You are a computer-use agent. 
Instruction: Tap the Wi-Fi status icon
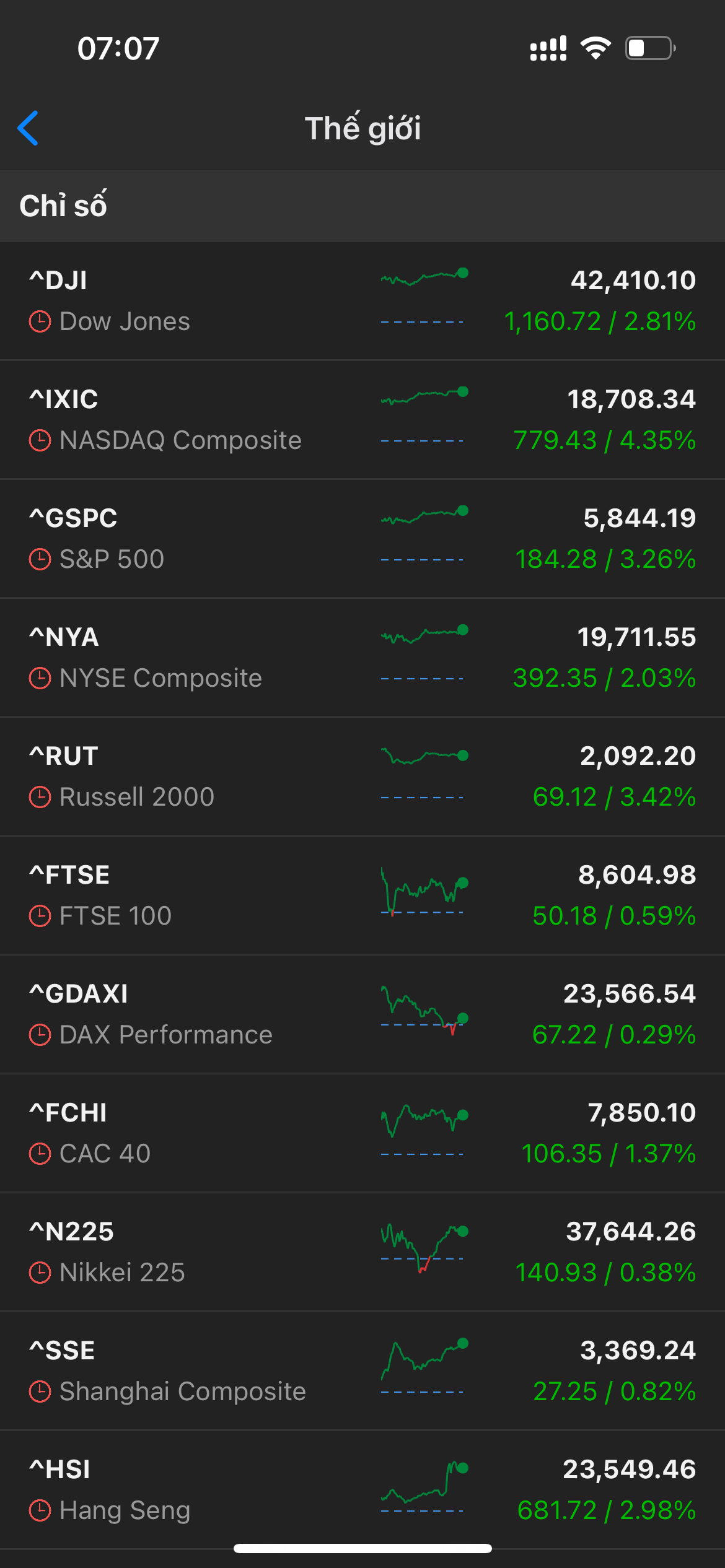(595, 48)
